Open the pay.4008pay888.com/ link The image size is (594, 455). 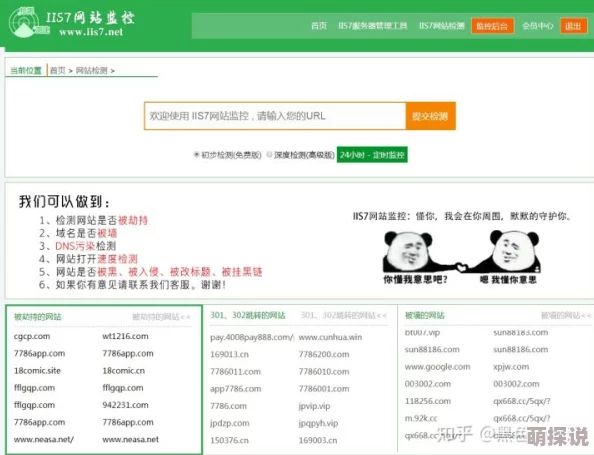pyautogui.click(x=252, y=337)
